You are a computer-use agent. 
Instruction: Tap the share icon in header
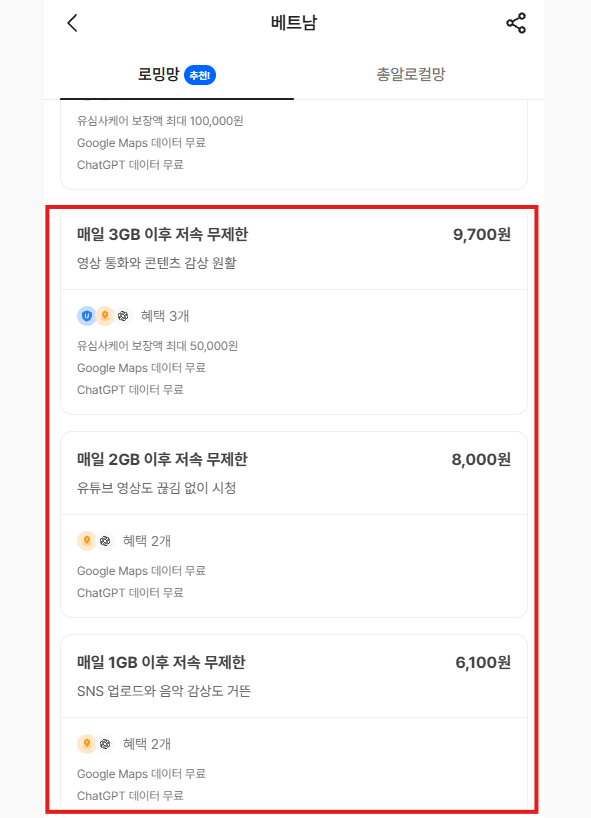pyautogui.click(x=516, y=23)
